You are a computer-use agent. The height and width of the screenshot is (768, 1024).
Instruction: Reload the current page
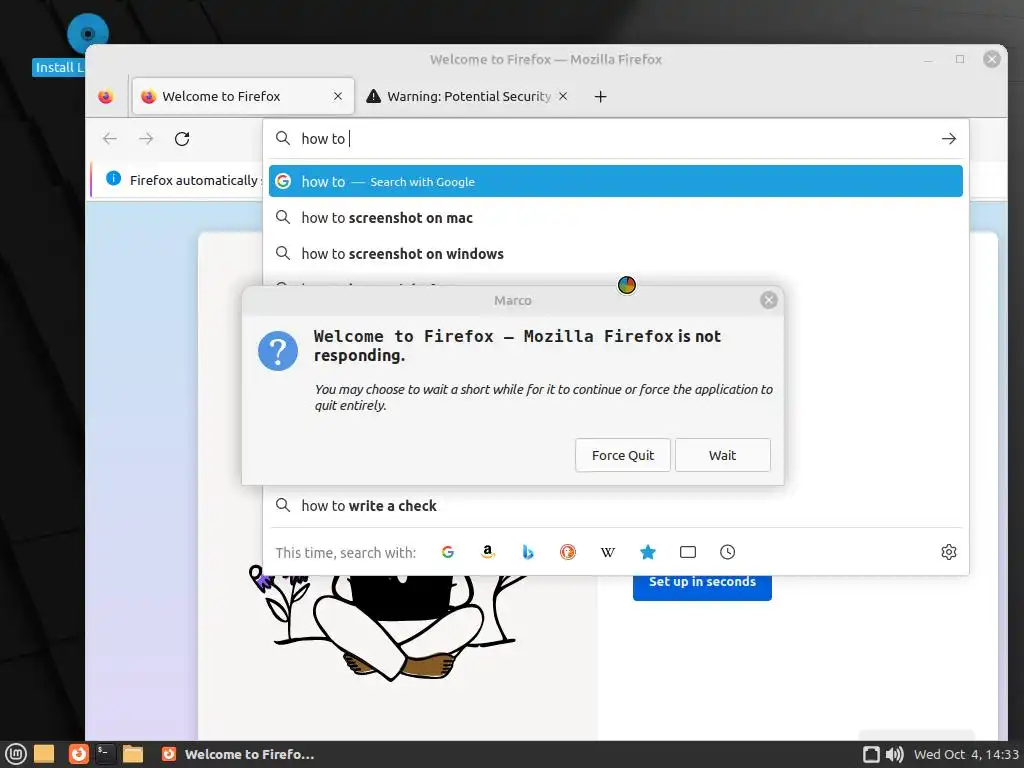[x=182, y=138]
